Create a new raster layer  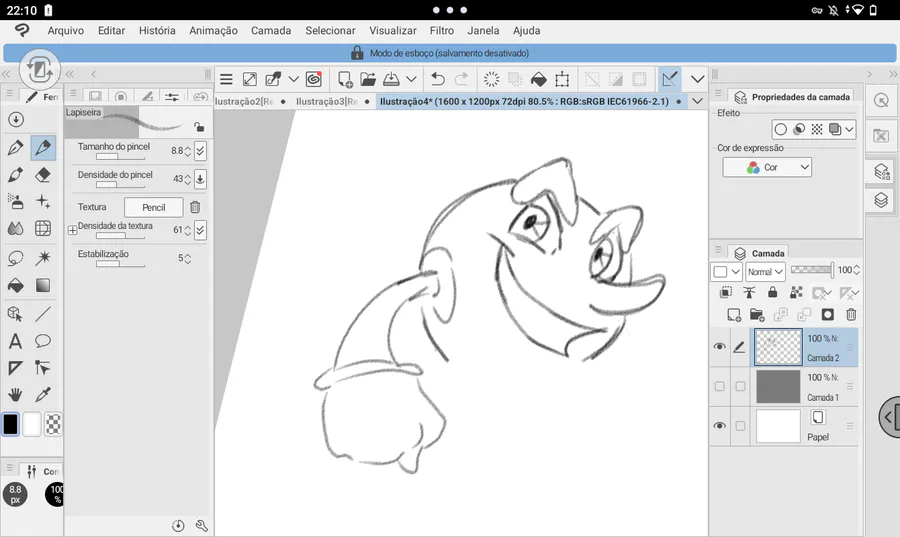tap(734, 314)
